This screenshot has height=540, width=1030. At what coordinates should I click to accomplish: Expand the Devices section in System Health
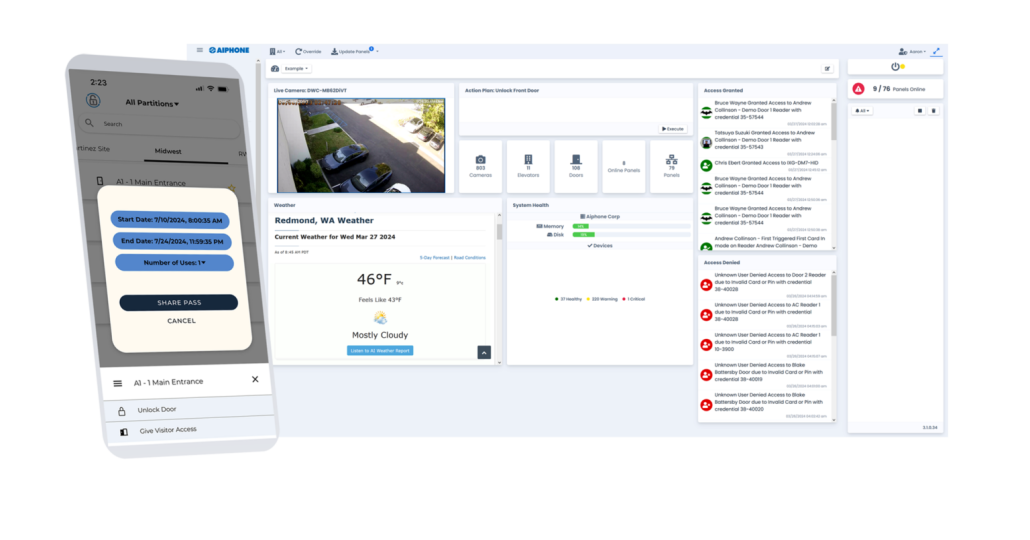coord(600,246)
